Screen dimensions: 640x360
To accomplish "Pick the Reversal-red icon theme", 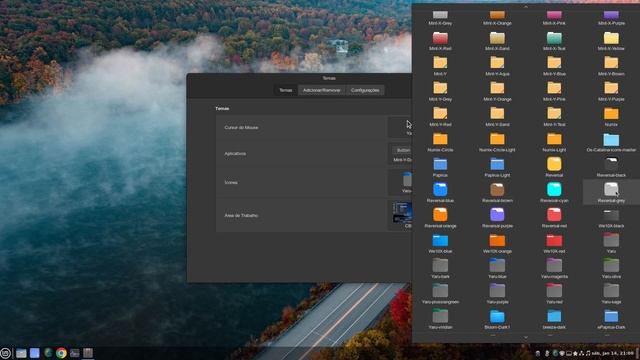I will pyautogui.click(x=554, y=218).
